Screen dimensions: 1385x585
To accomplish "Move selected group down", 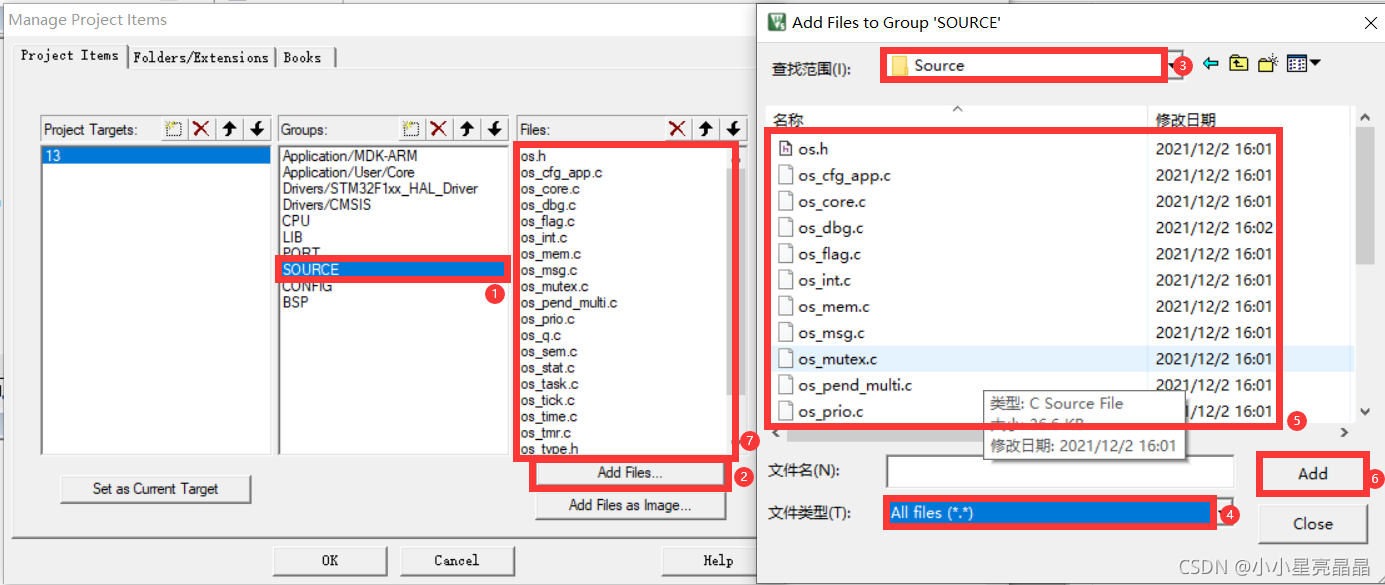I will coord(494,129).
